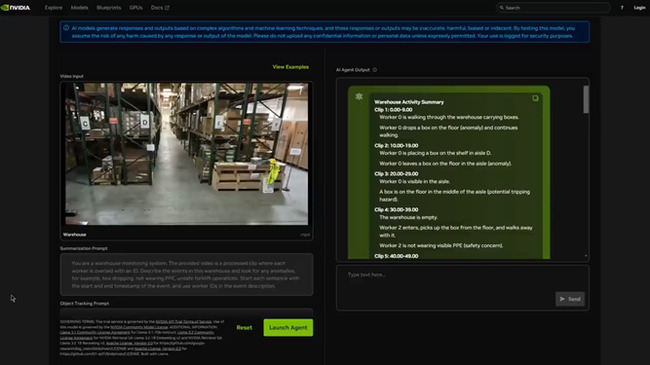Viewport: 650px width, 365px height.
Task: Copy the agent output using the copy icon
Action: click(x=535, y=98)
